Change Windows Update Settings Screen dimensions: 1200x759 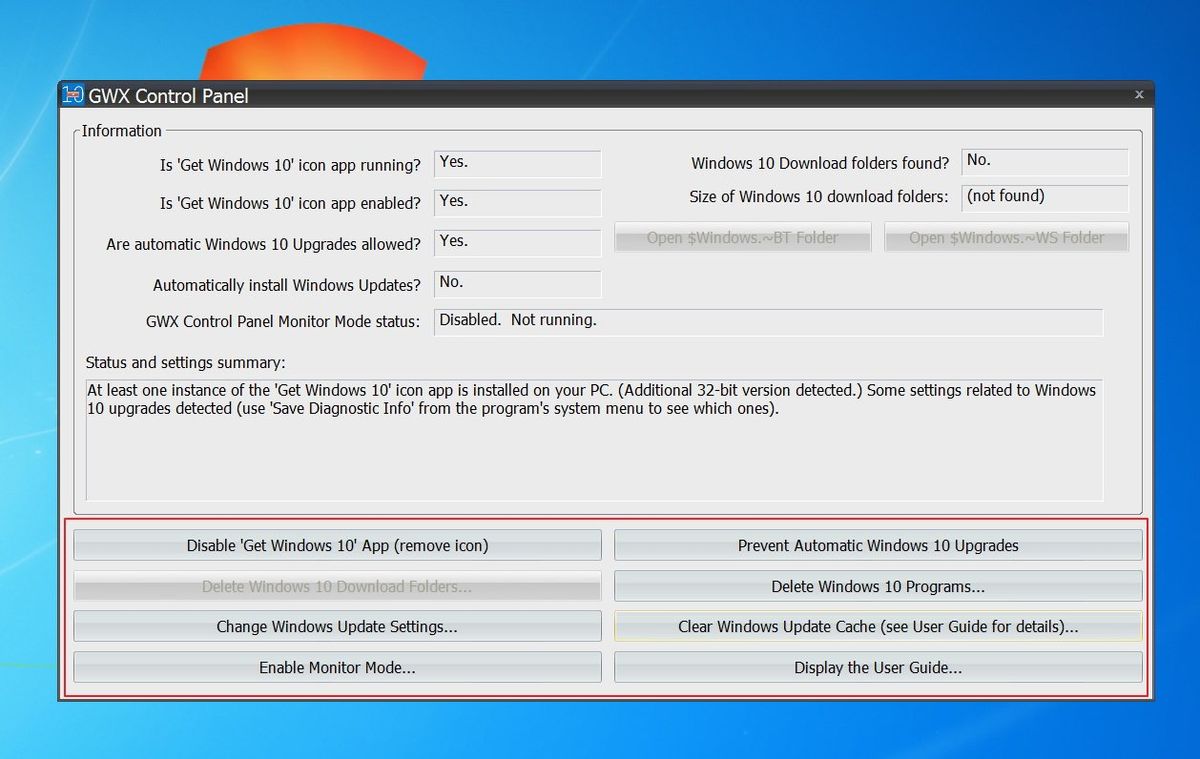[x=337, y=627]
